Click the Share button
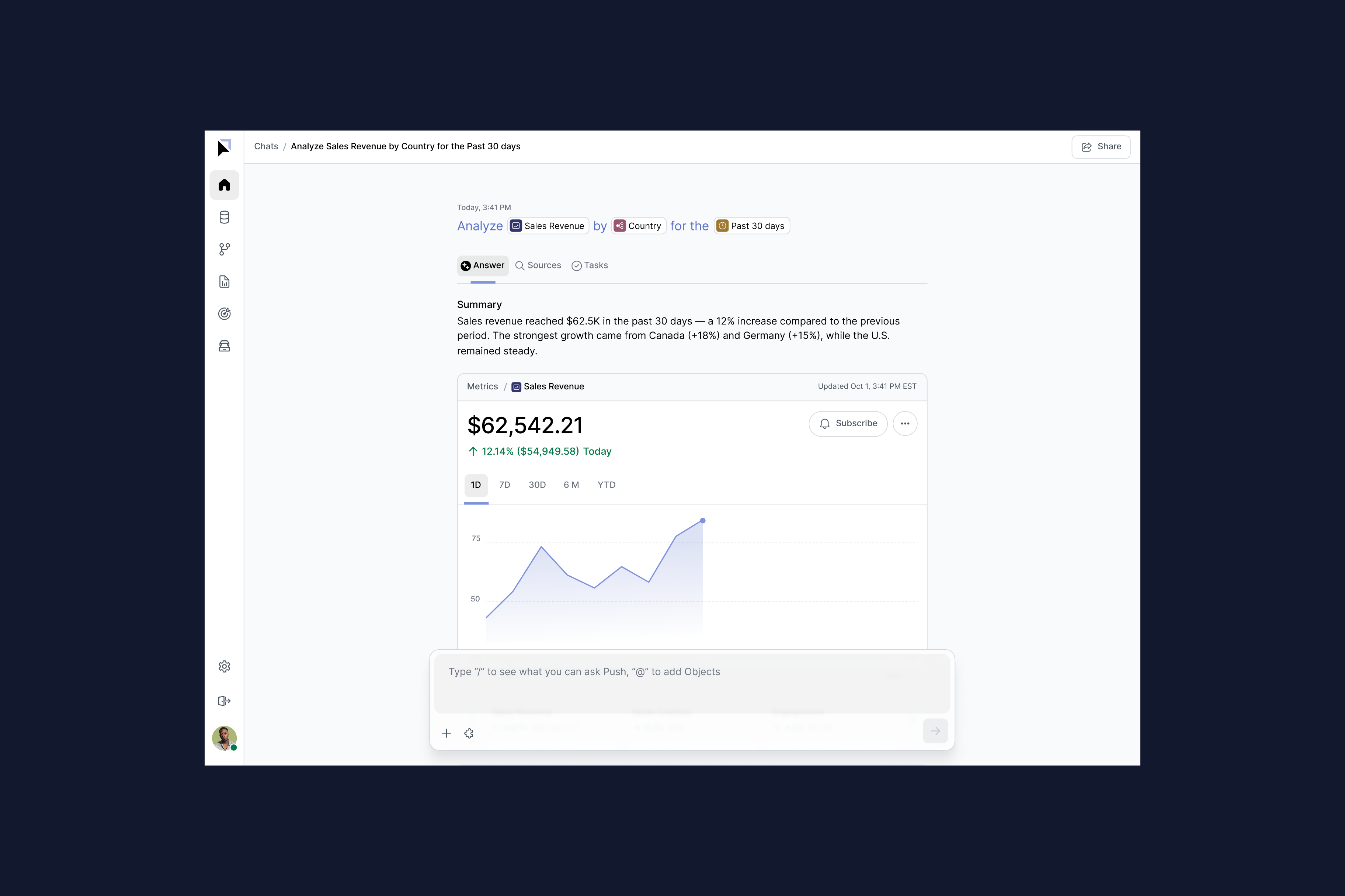Viewport: 1345px width, 896px height. click(x=1101, y=147)
